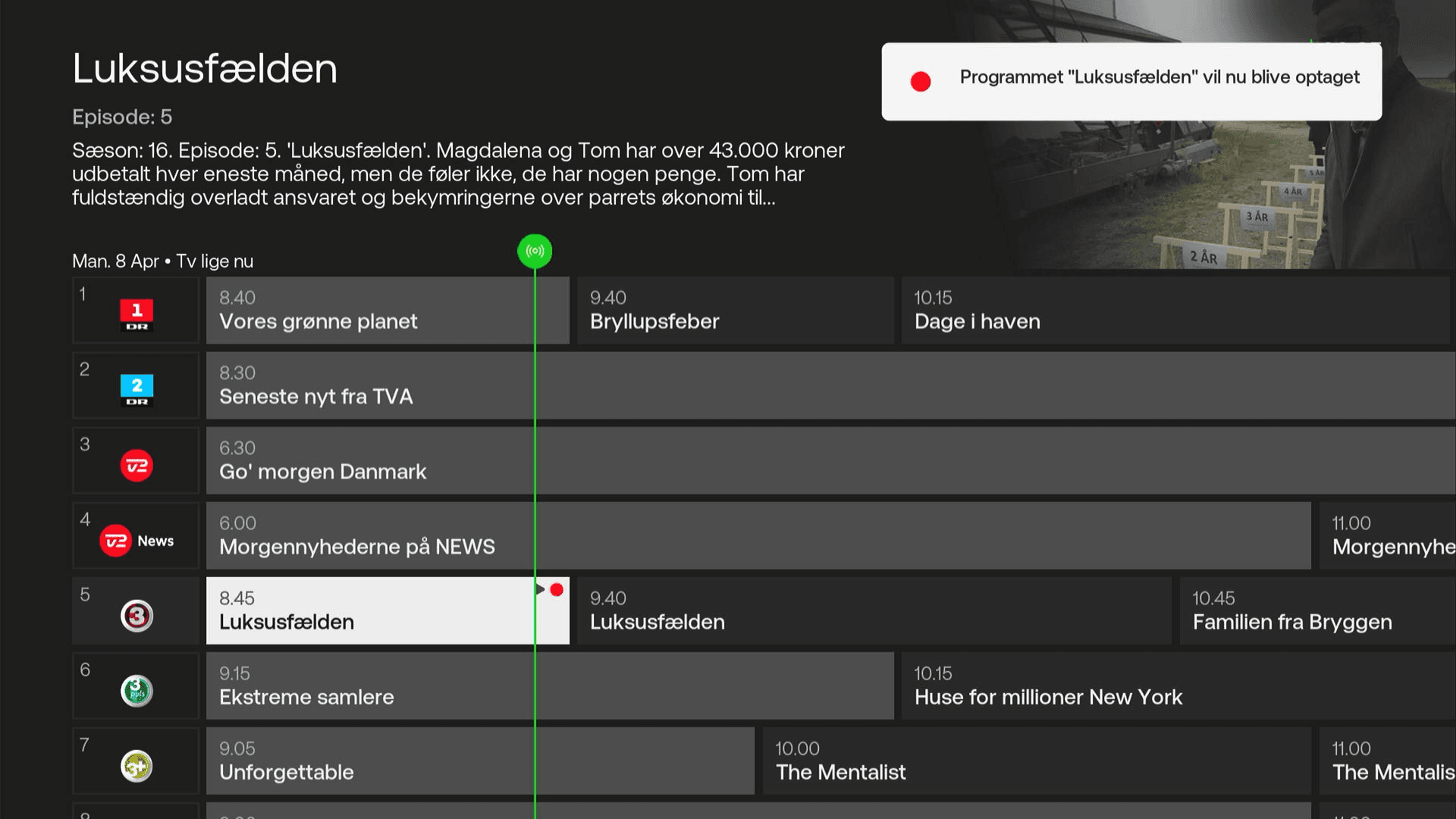Open Ekstreme samlere at 9.15
Screen dimensions: 1456x819
tap(550, 686)
